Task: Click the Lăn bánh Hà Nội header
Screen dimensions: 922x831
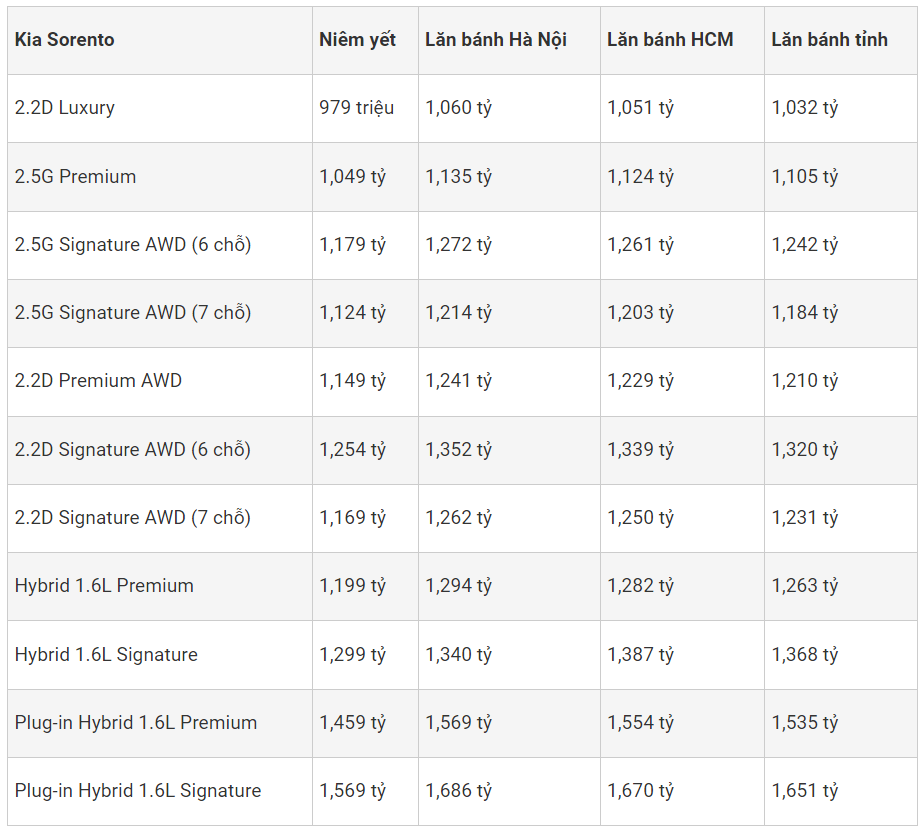Action: click(x=496, y=40)
